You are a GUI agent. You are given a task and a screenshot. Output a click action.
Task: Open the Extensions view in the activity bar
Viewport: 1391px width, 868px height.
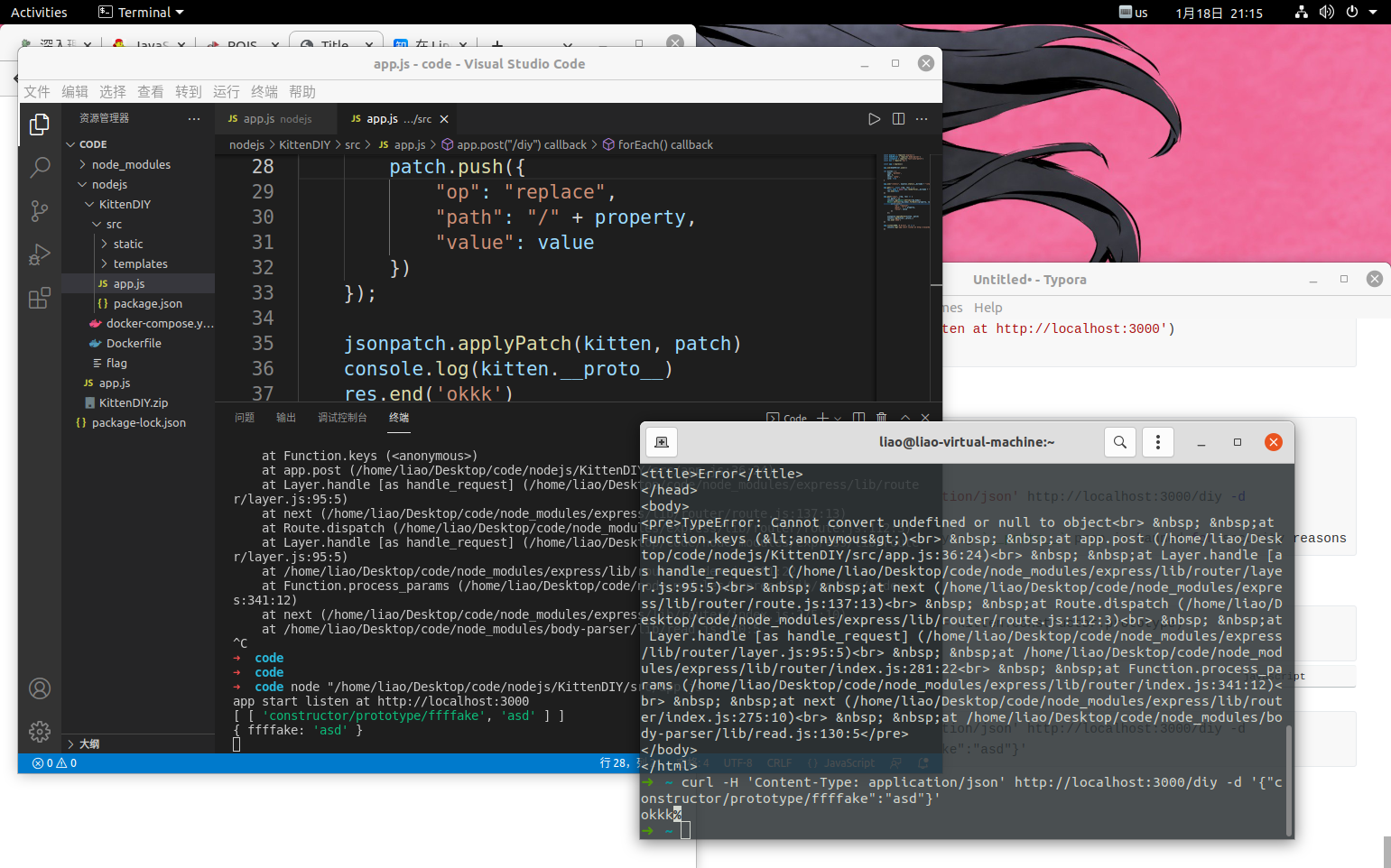tap(39, 298)
